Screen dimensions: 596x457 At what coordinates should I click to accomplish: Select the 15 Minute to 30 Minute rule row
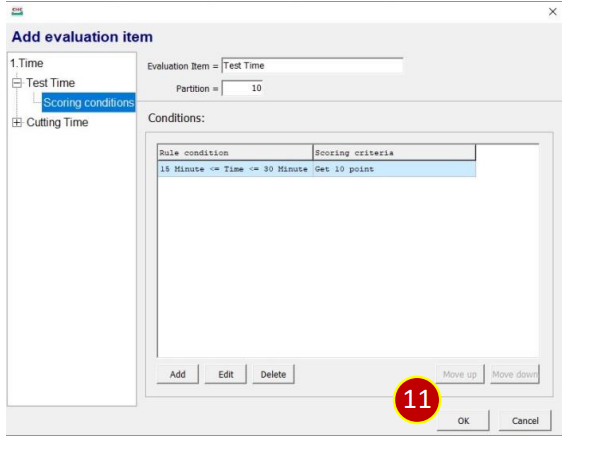point(316,169)
